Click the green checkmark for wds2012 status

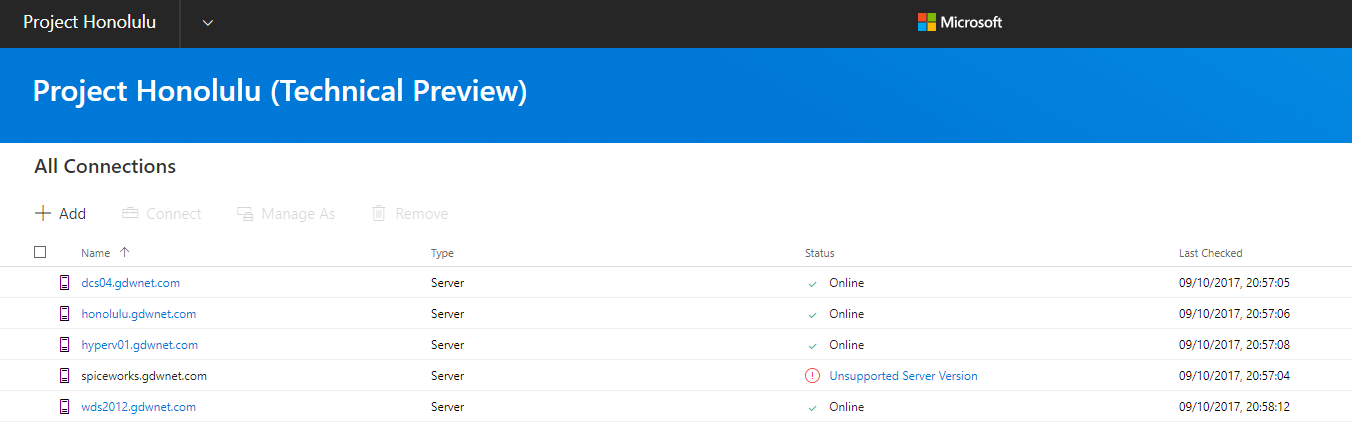coord(812,408)
